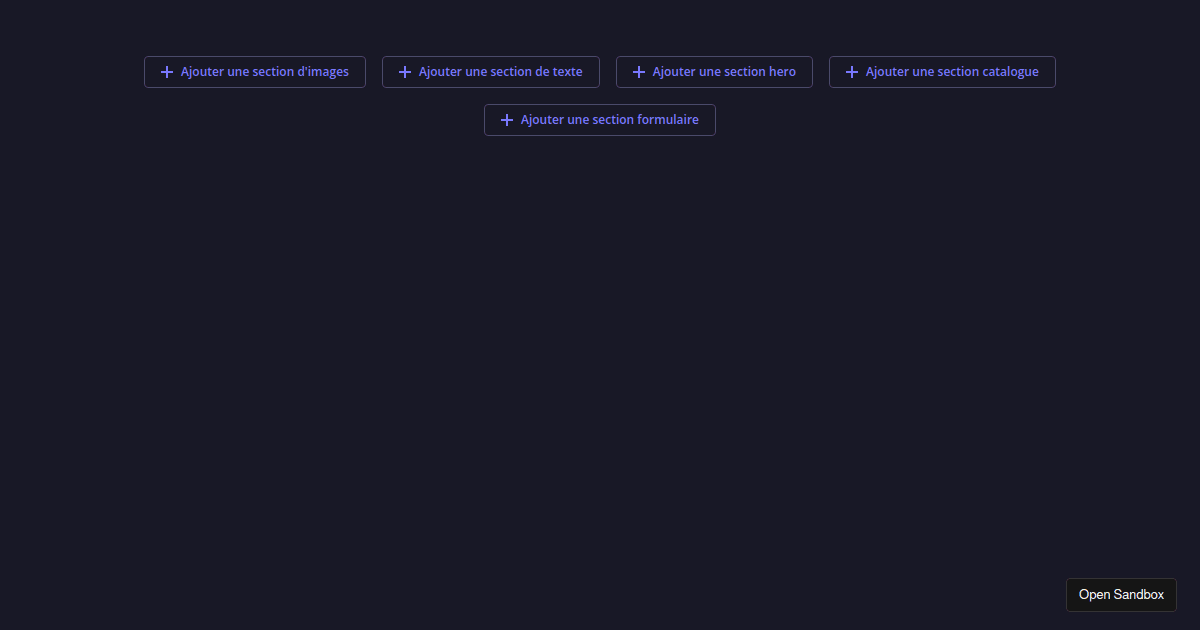Click 'Ajouter une section formulaire'
1200x630 pixels.
click(x=599, y=119)
